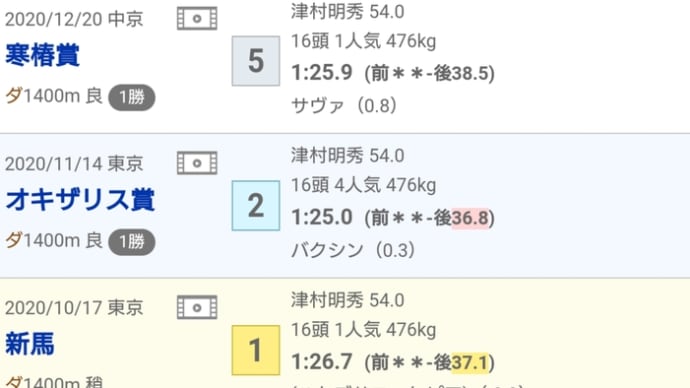Click winner name サヴァ (0.8)

[344, 106]
